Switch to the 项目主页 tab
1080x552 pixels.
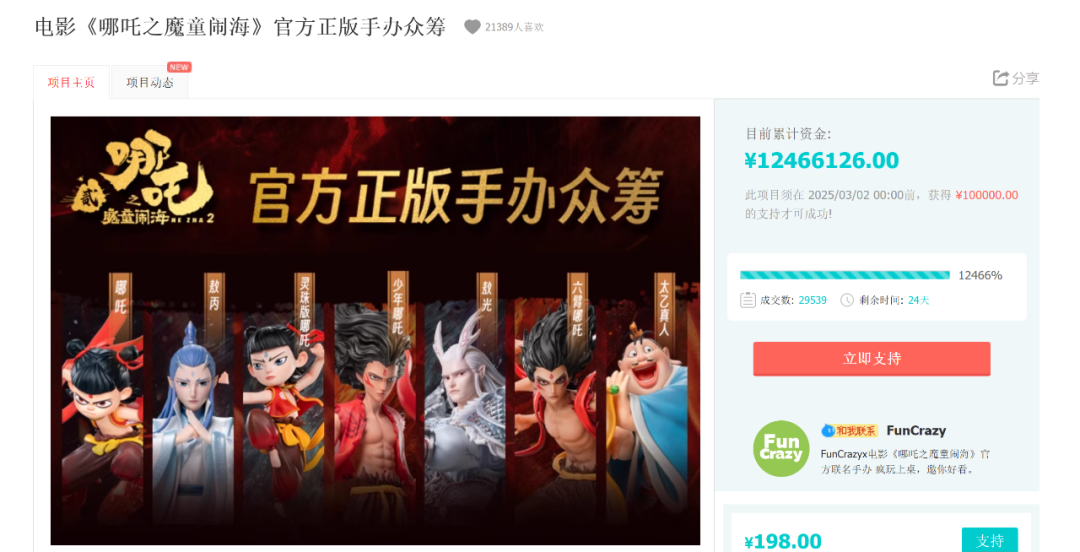(x=71, y=83)
